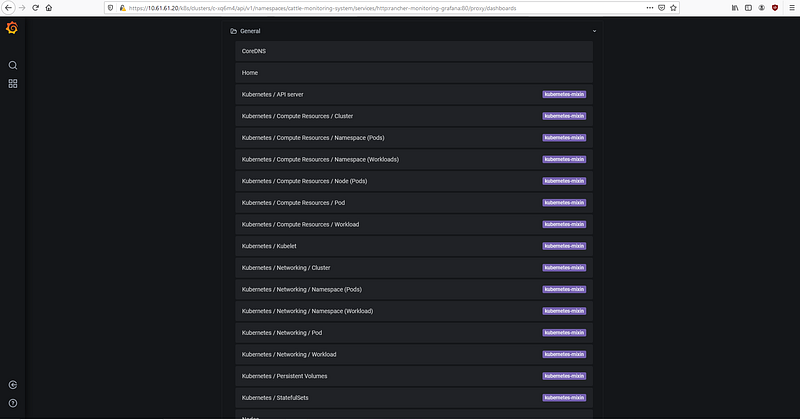800x420 pixels.
Task: Open the Home dashboard
Action: click(414, 73)
